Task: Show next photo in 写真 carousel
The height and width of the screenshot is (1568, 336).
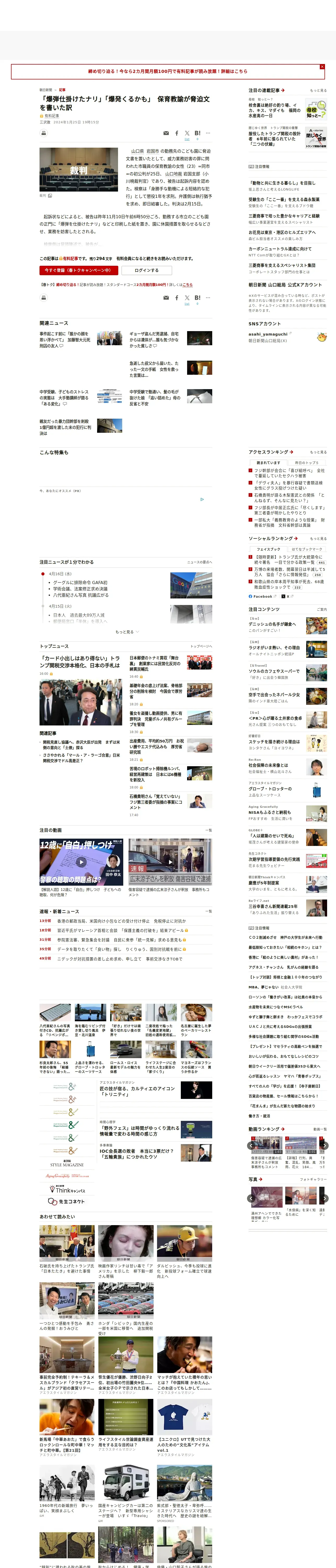Action: [x=324, y=1198]
